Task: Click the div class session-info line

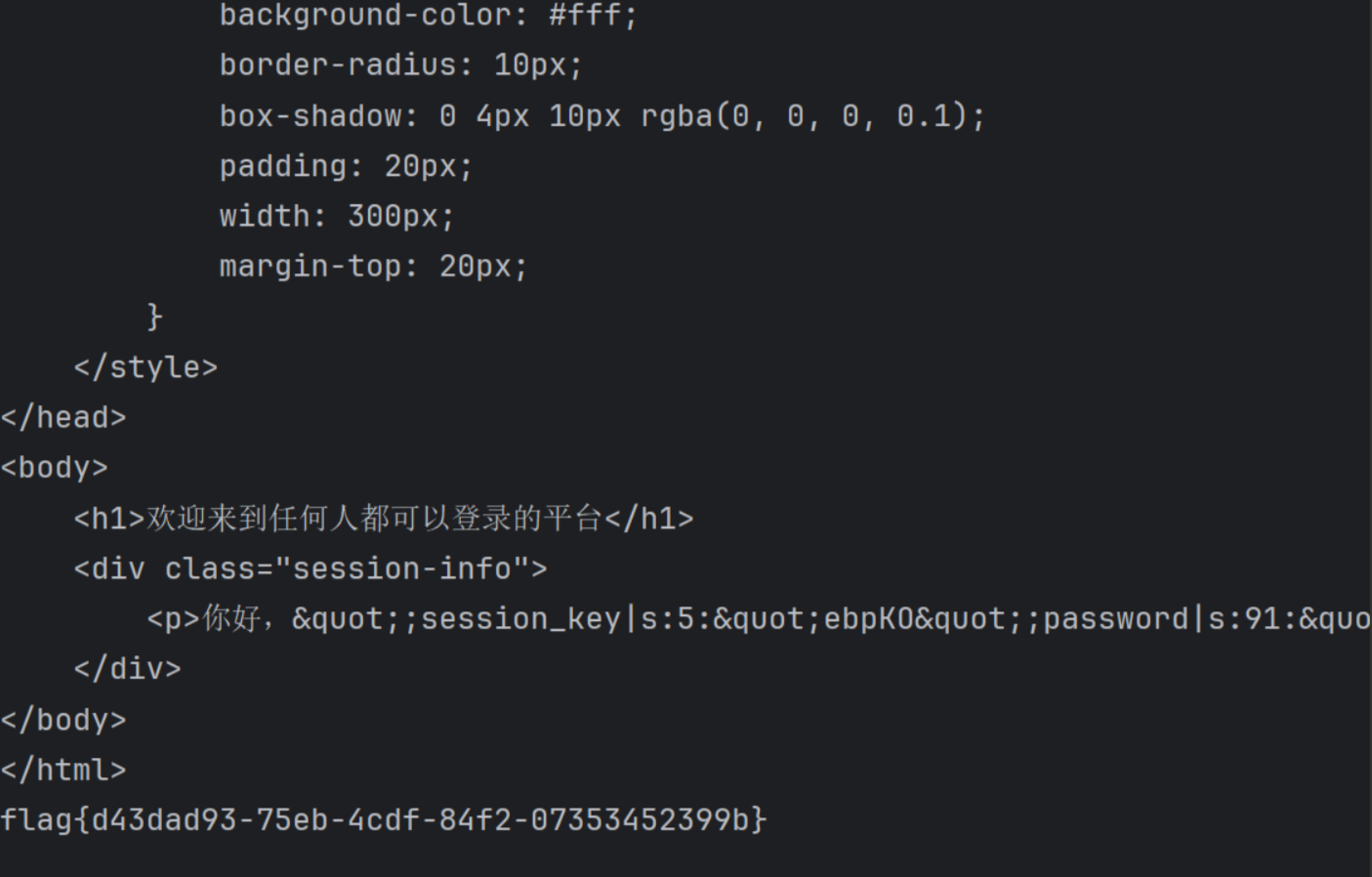Action: pos(311,568)
